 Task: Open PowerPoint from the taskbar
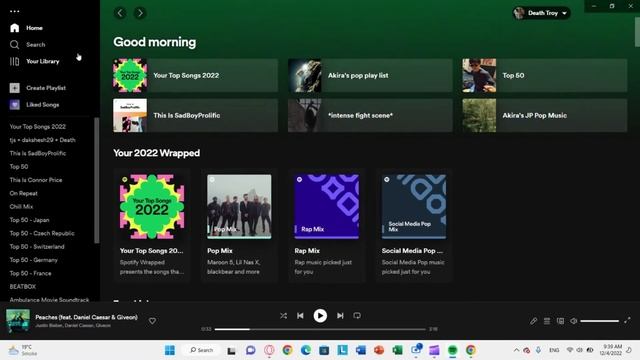tap(379, 350)
